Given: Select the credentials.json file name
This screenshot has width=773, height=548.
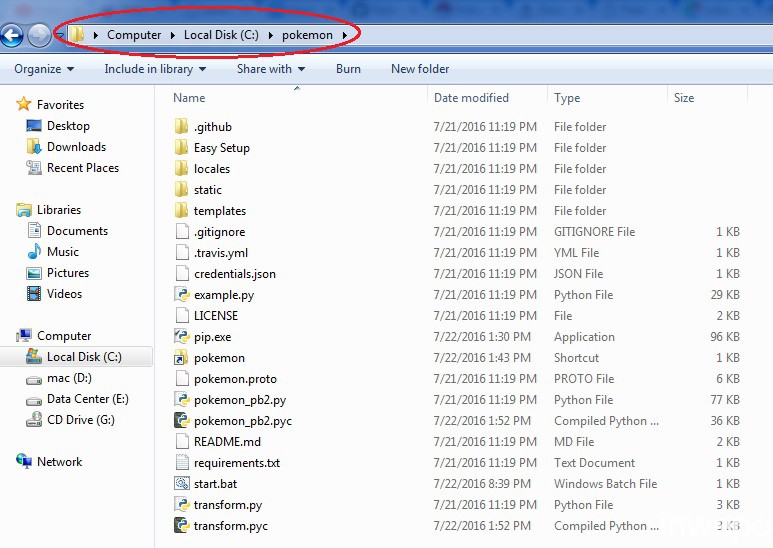Looking at the screenshot, I should pyautogui.click(x=235, y=274).
